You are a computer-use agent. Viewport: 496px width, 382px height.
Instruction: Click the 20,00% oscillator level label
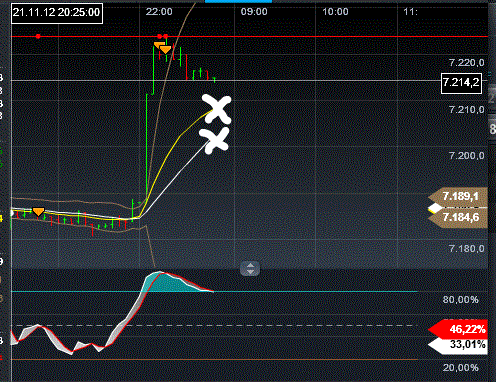coord(461,368)
